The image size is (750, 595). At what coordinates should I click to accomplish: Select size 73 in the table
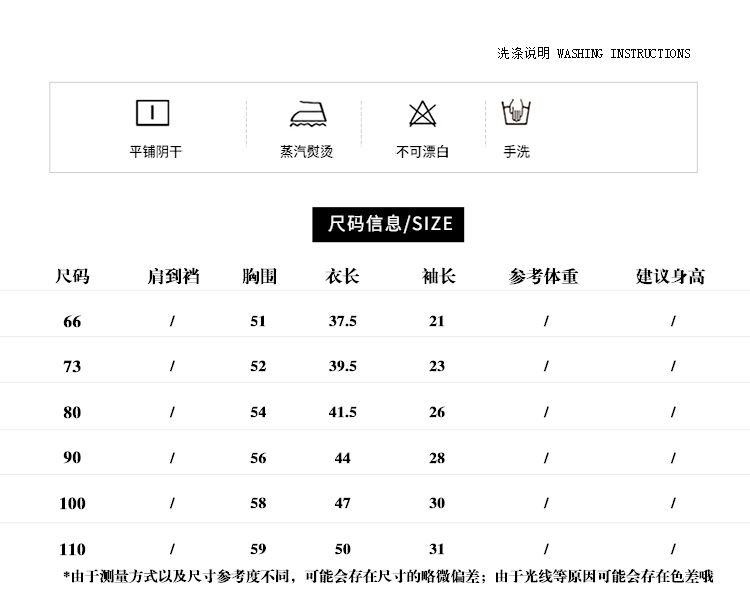(x=72, y=366)
